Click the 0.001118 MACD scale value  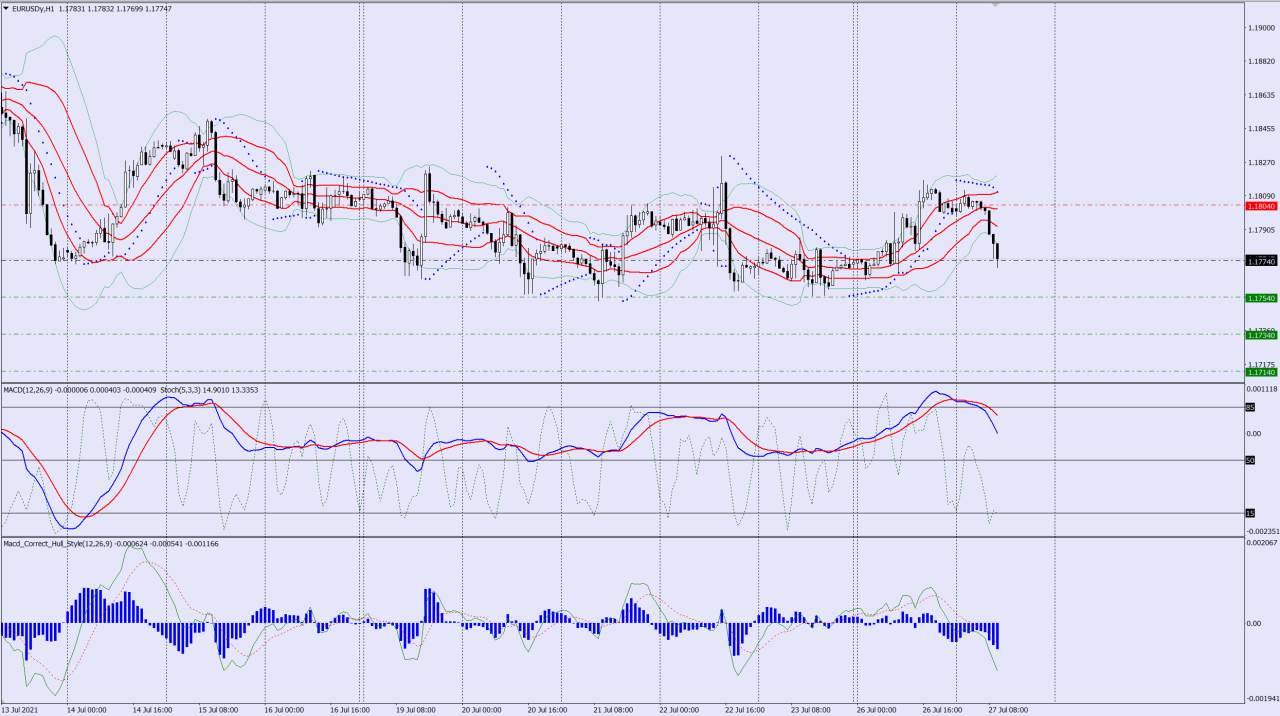point(1262,389)
